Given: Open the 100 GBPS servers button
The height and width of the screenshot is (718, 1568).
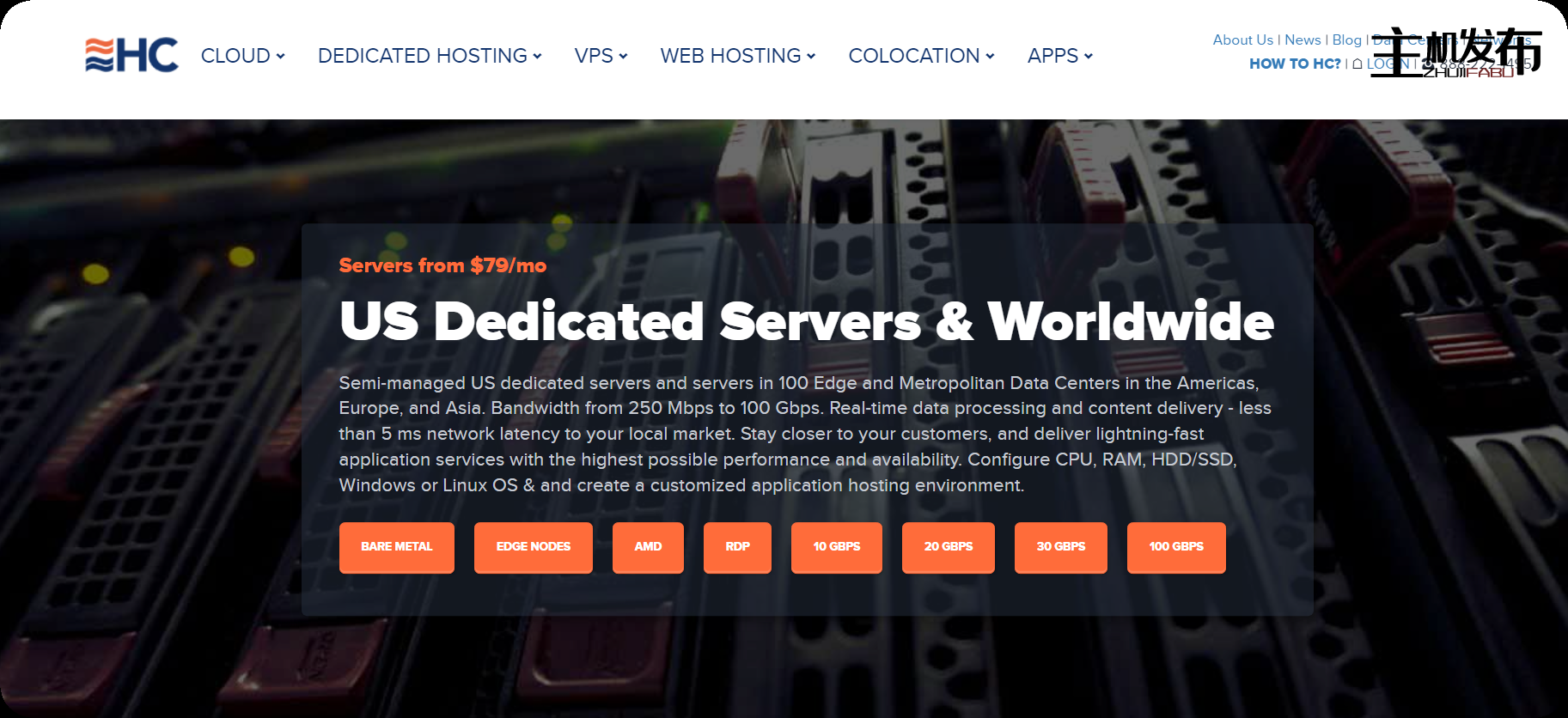Looking at the screenshot, I should coord(1175,547).
